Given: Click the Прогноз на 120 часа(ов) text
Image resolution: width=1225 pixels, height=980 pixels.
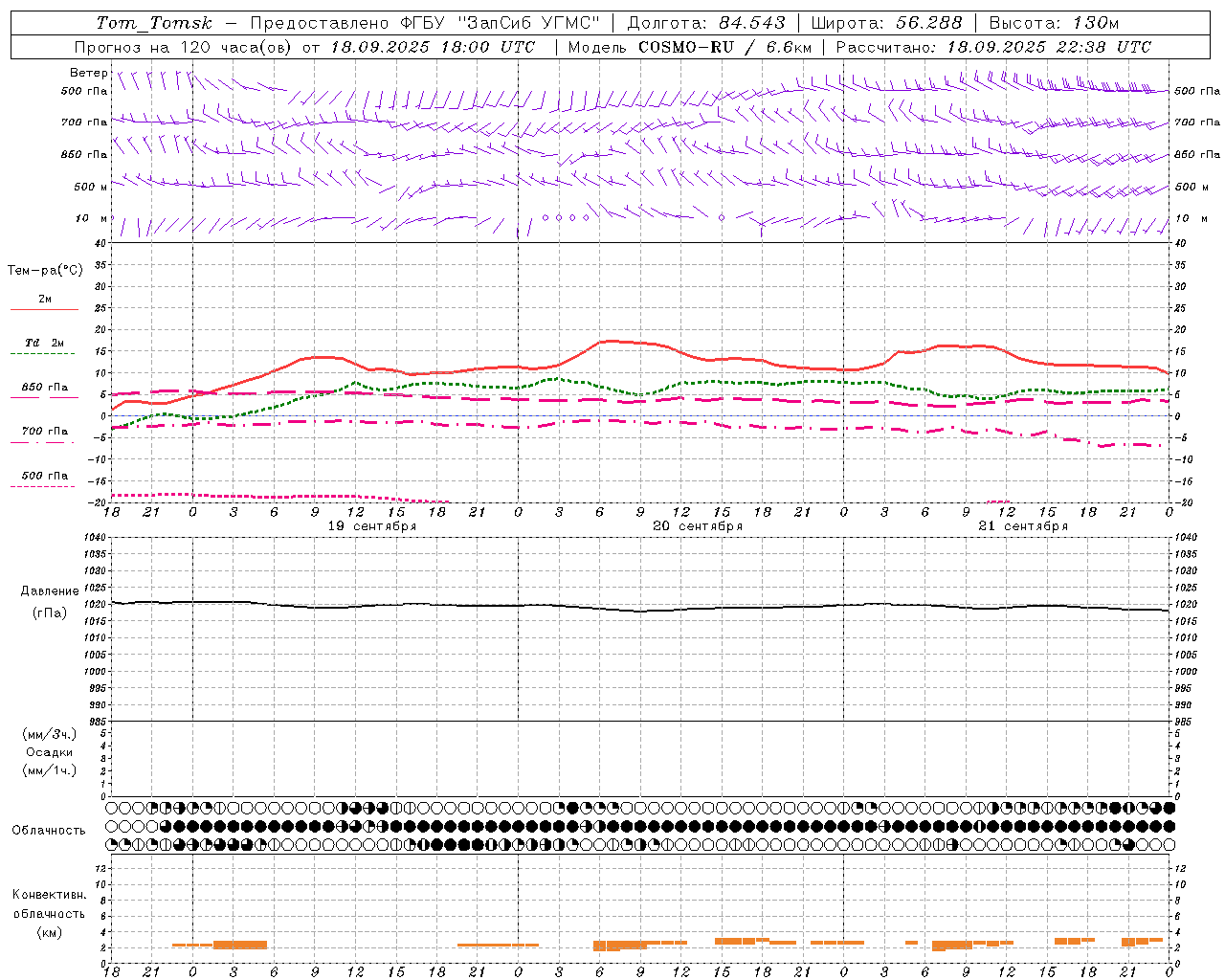Looking at the screenshot, I should tap(185, 47).
